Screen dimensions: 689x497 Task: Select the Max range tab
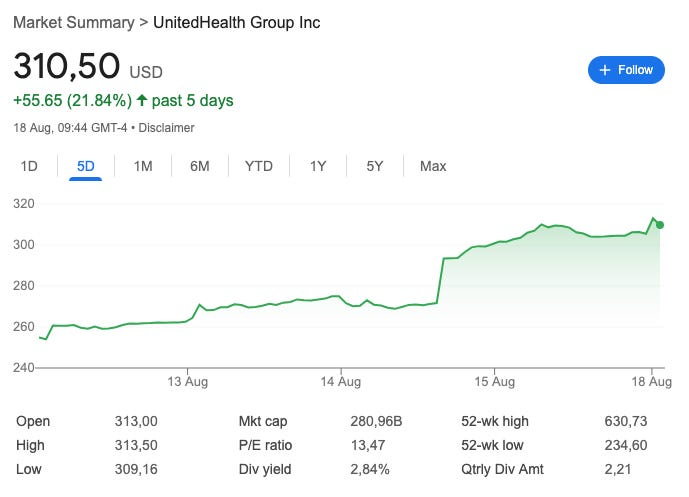tap(433, 166)
